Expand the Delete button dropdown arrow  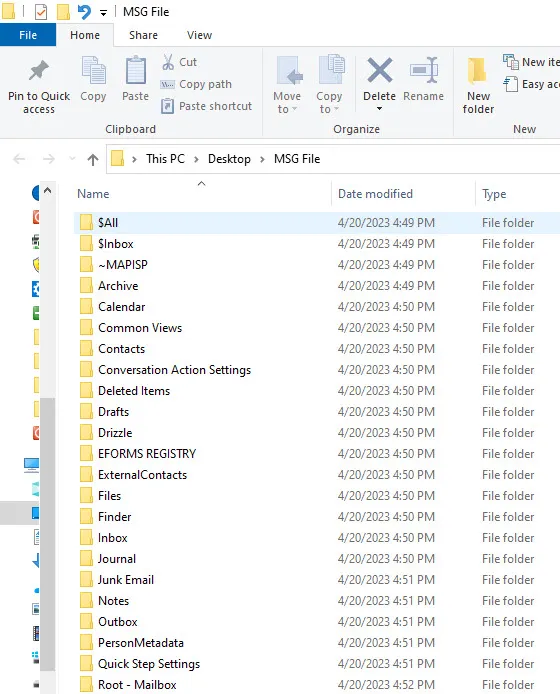[379, 109]
